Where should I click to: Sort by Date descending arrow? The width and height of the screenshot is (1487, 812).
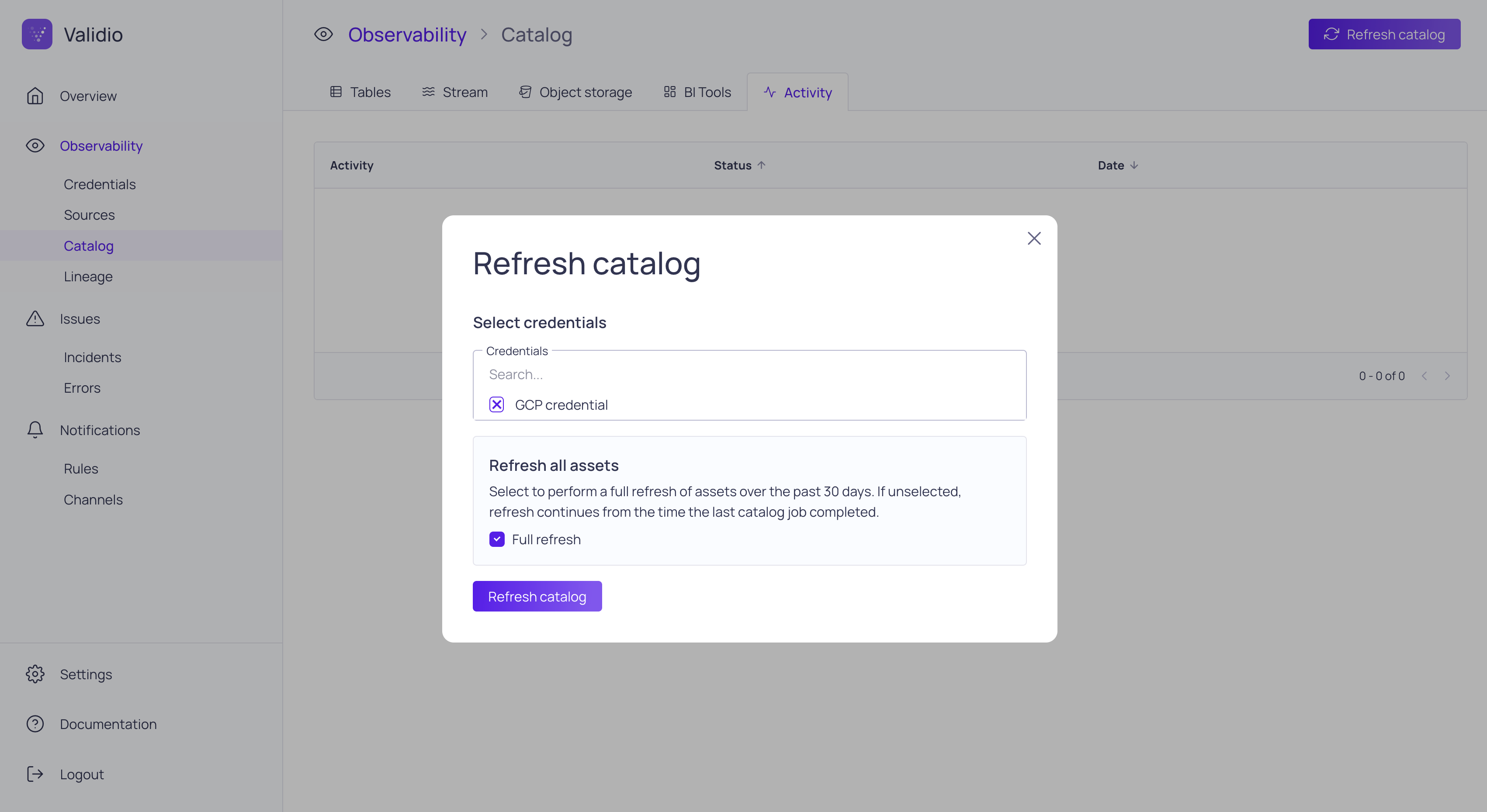1134,165
